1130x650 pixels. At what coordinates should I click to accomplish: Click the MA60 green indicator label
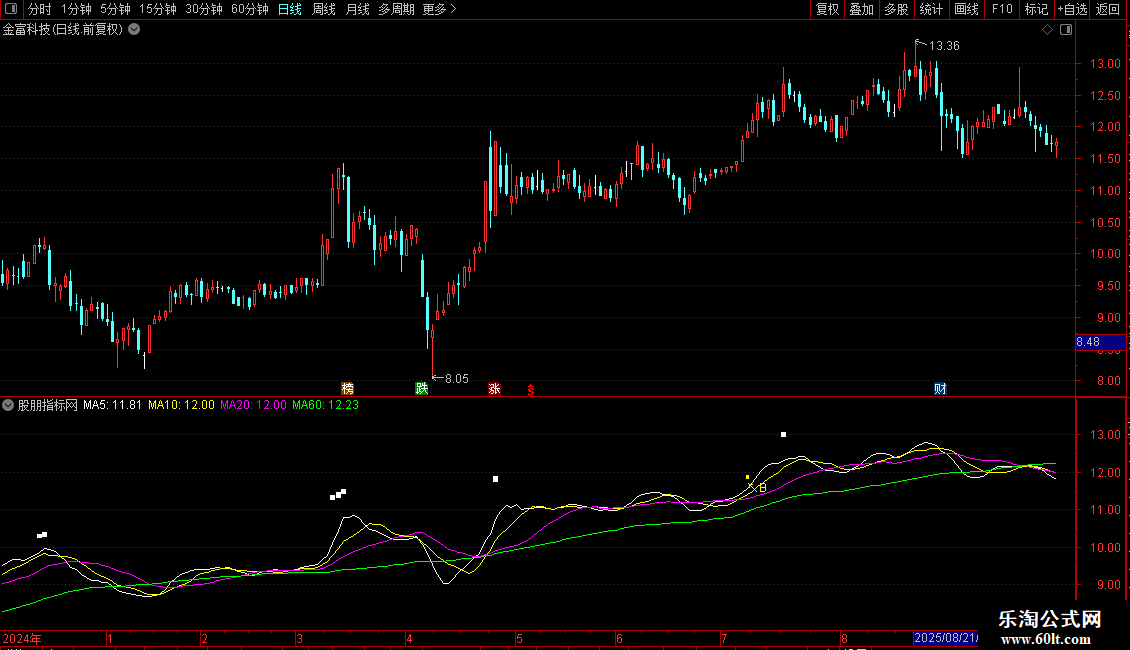click(x=325, y=405)
